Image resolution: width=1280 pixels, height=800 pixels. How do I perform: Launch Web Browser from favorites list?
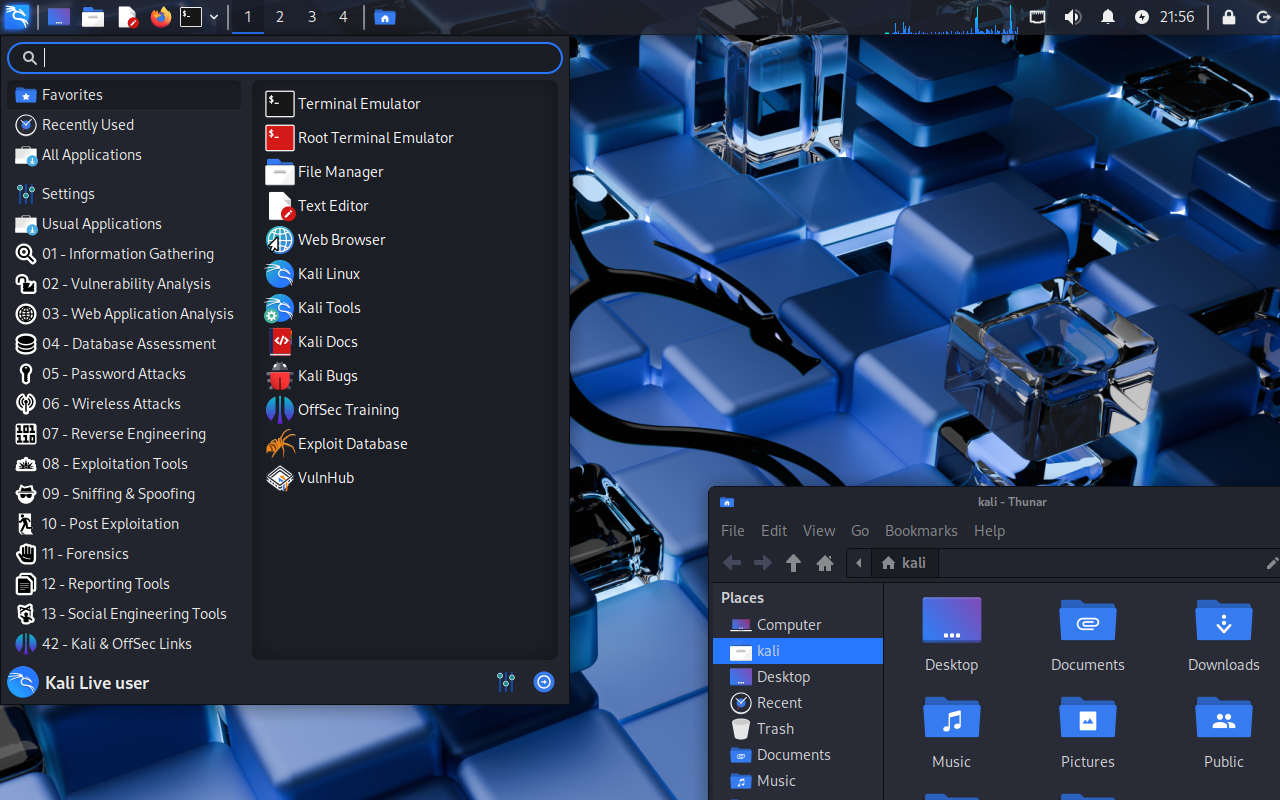coord(405,240)
